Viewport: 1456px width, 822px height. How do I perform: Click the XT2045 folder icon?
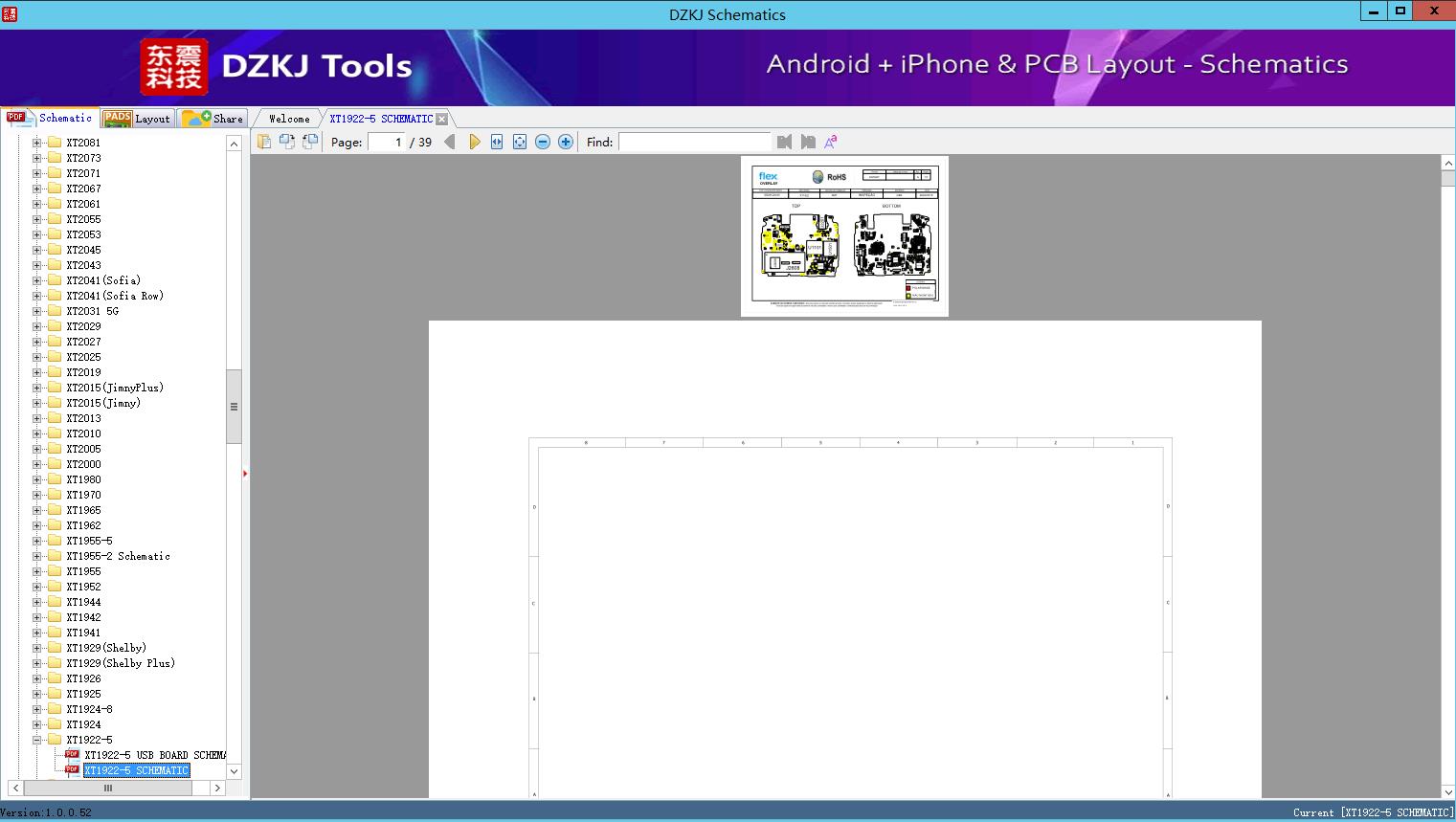pos(55,250)
